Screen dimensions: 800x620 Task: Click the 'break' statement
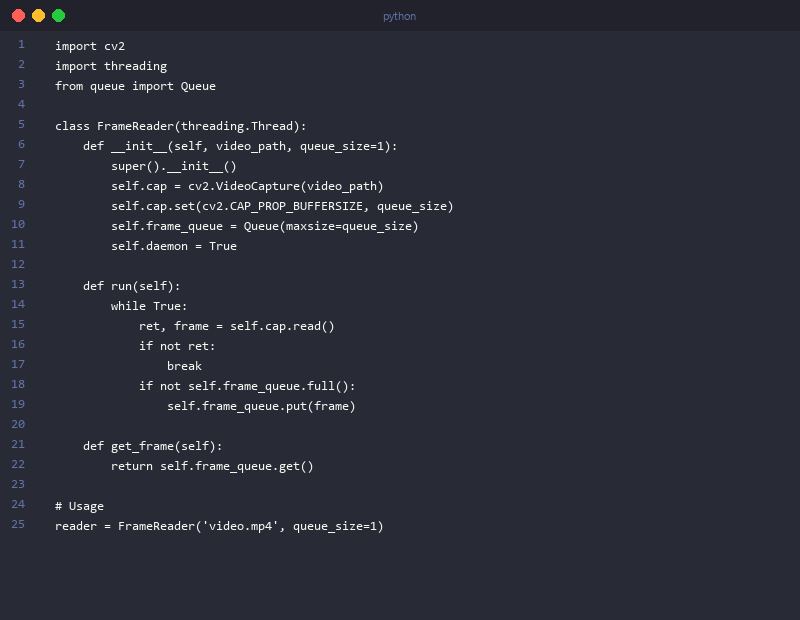coord(184,366)
